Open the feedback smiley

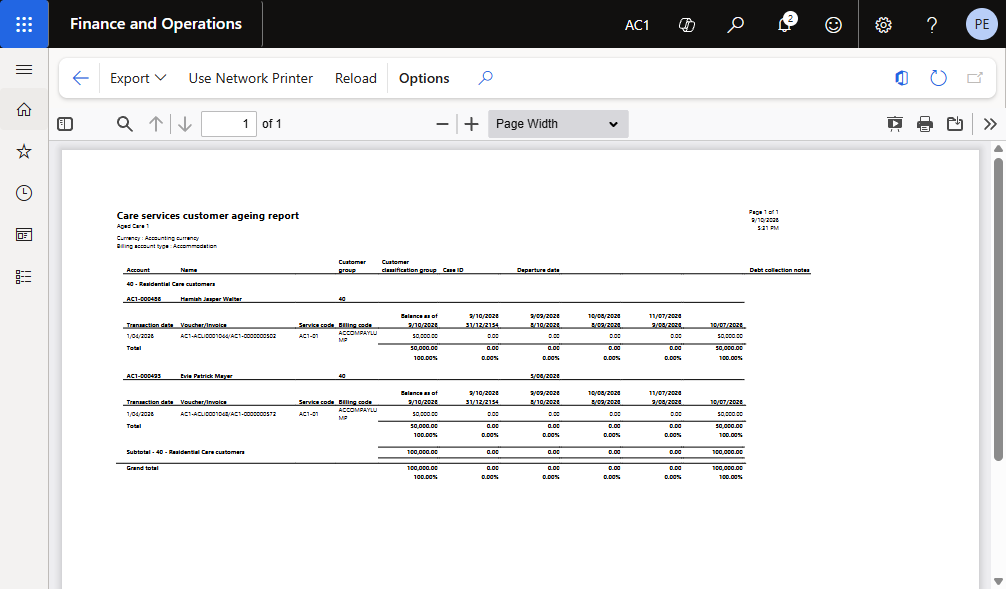tap(833, 24)
